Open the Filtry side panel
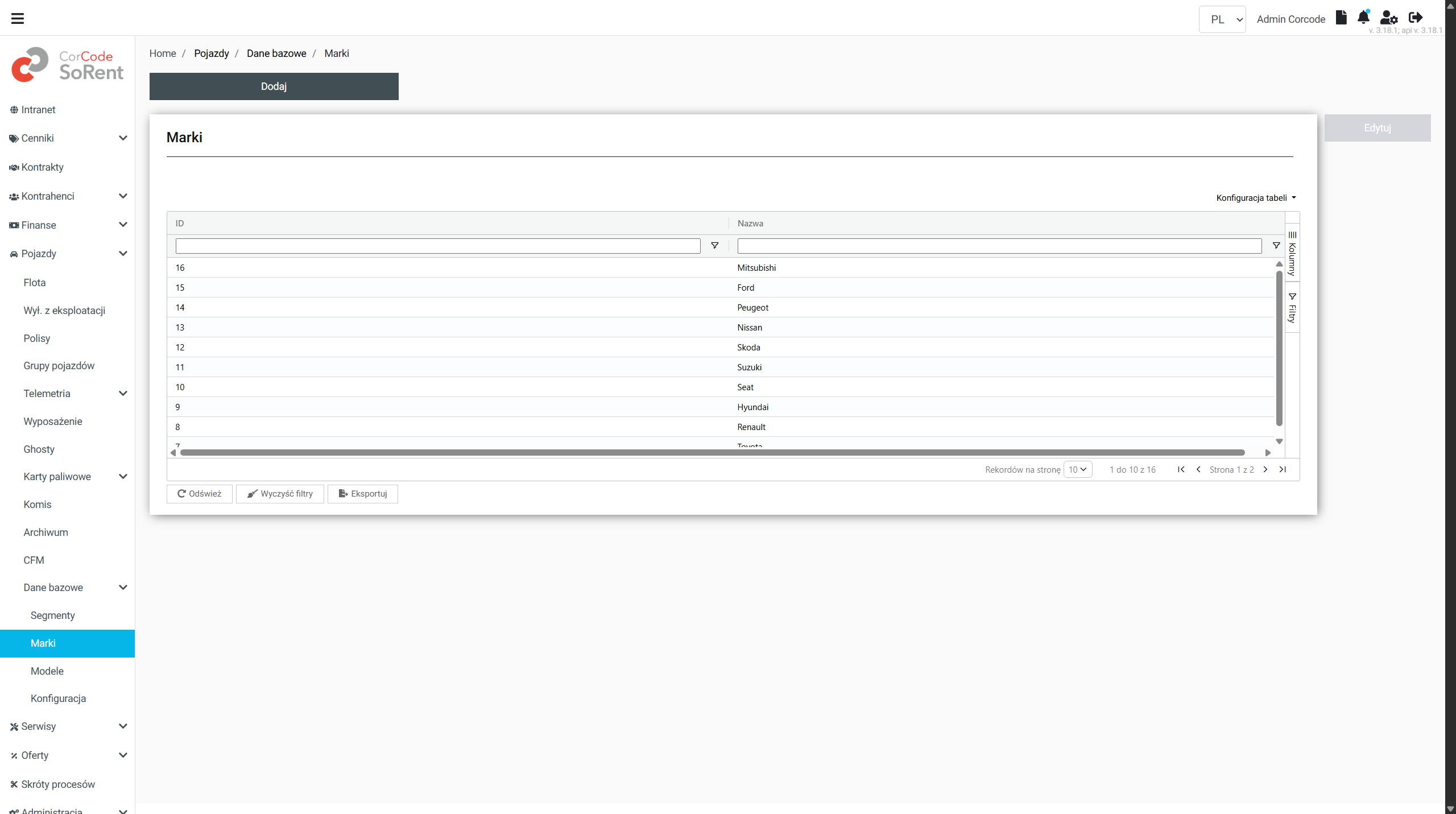The image size is (1456, 814). 1292,308
